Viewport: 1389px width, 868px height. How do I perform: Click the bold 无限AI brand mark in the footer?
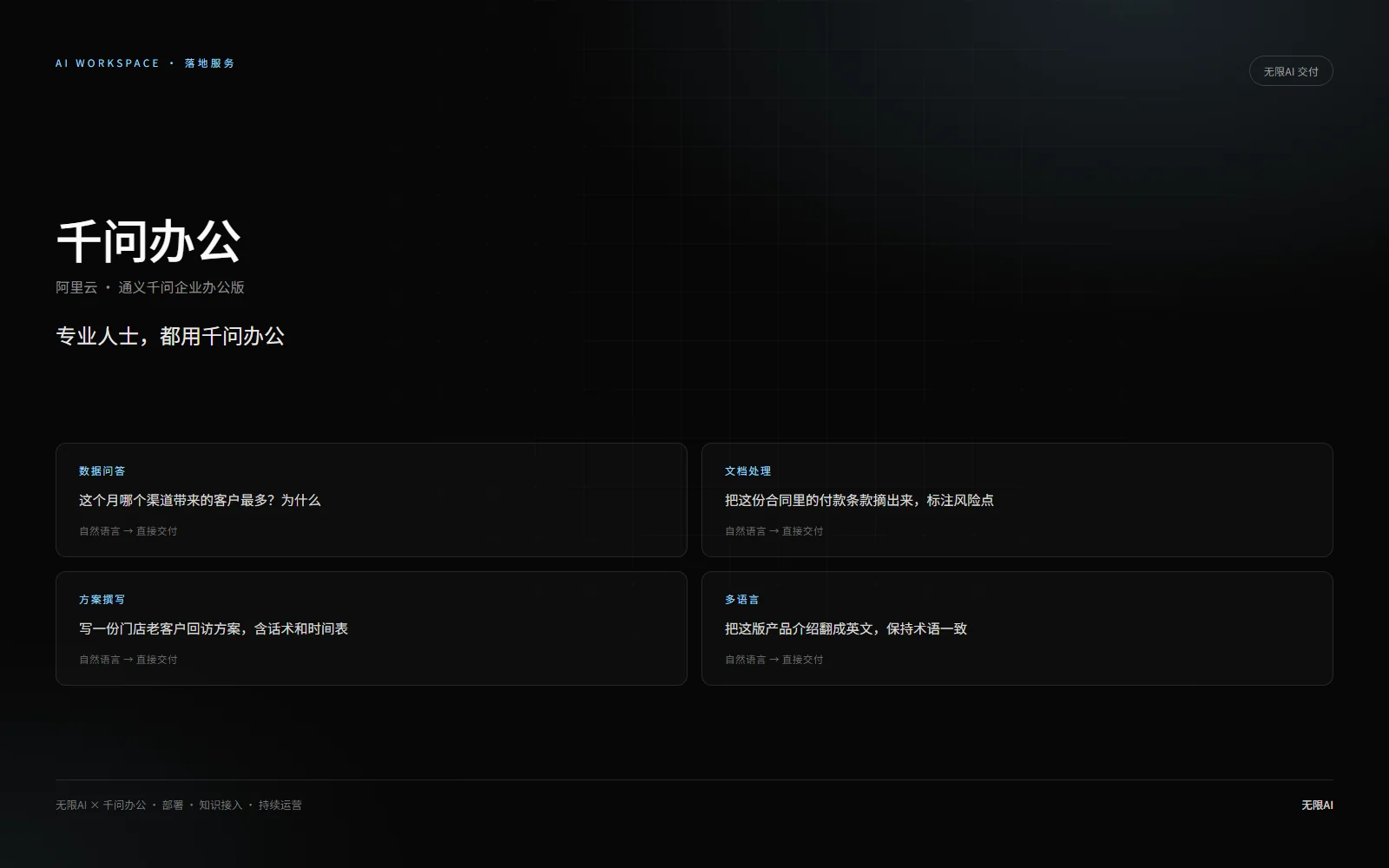point(1317,806)
